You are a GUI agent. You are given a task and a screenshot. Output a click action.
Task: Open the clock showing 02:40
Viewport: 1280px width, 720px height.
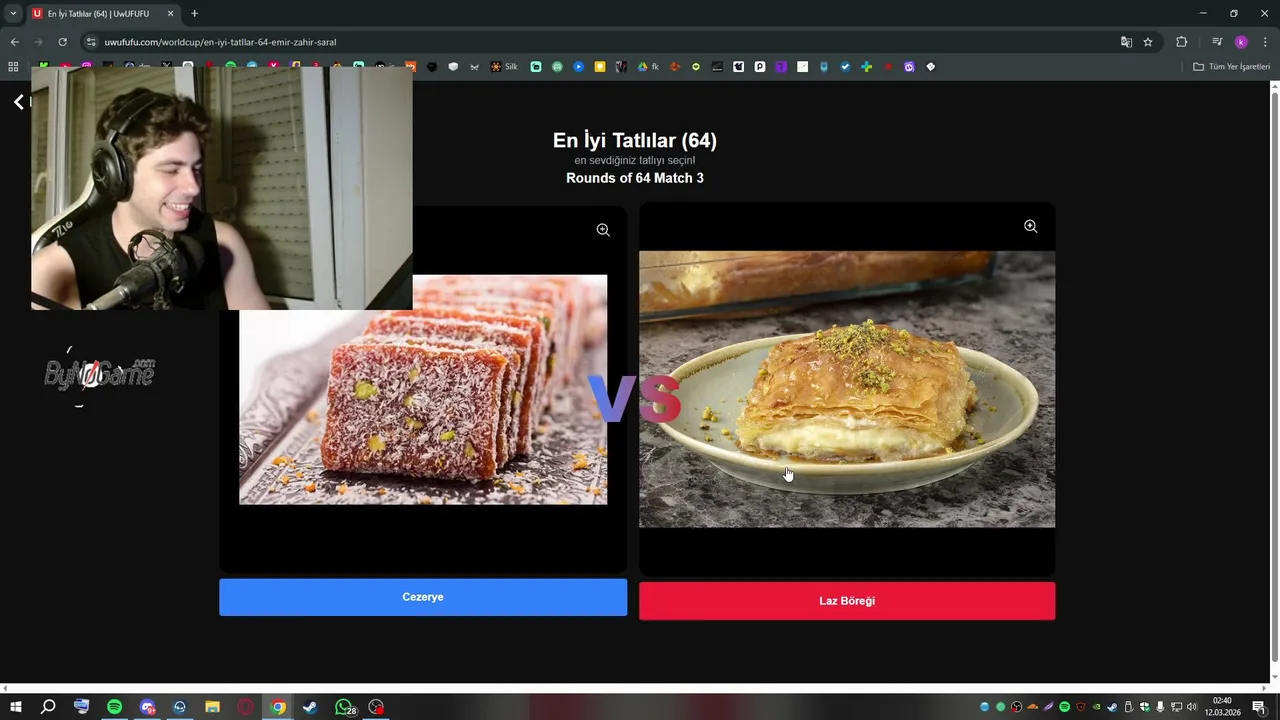click(x=1222, y=707)
